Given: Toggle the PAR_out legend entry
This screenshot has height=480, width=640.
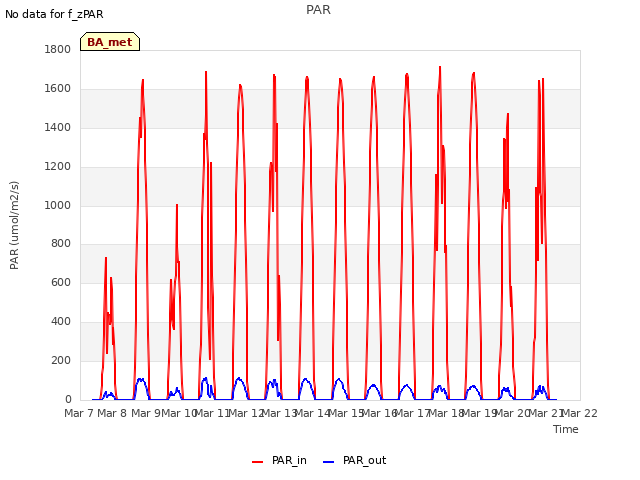Looking at the screenshot, I should (x=354, y=461).
